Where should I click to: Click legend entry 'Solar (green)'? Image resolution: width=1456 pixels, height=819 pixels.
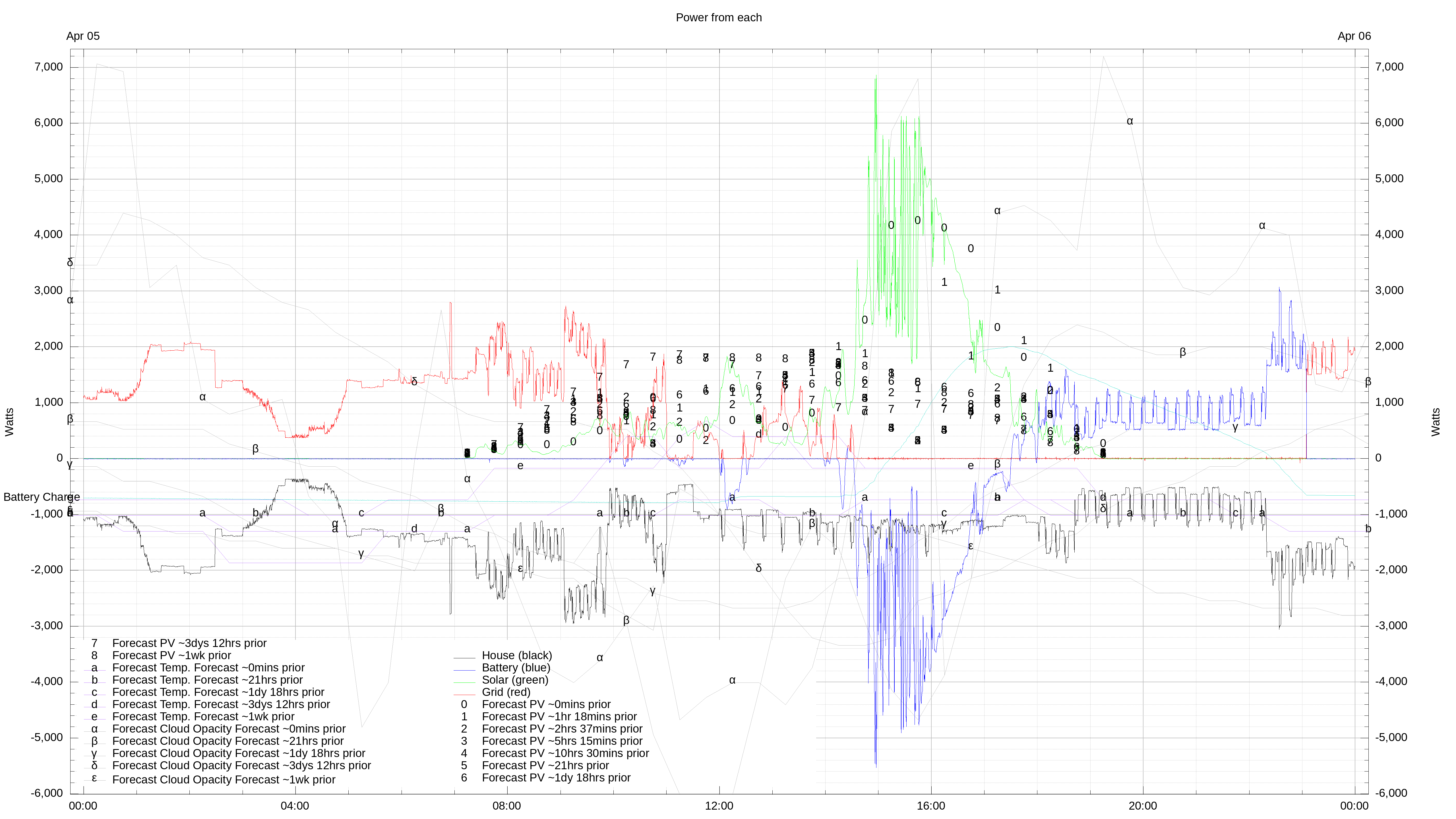click(515, 680)
